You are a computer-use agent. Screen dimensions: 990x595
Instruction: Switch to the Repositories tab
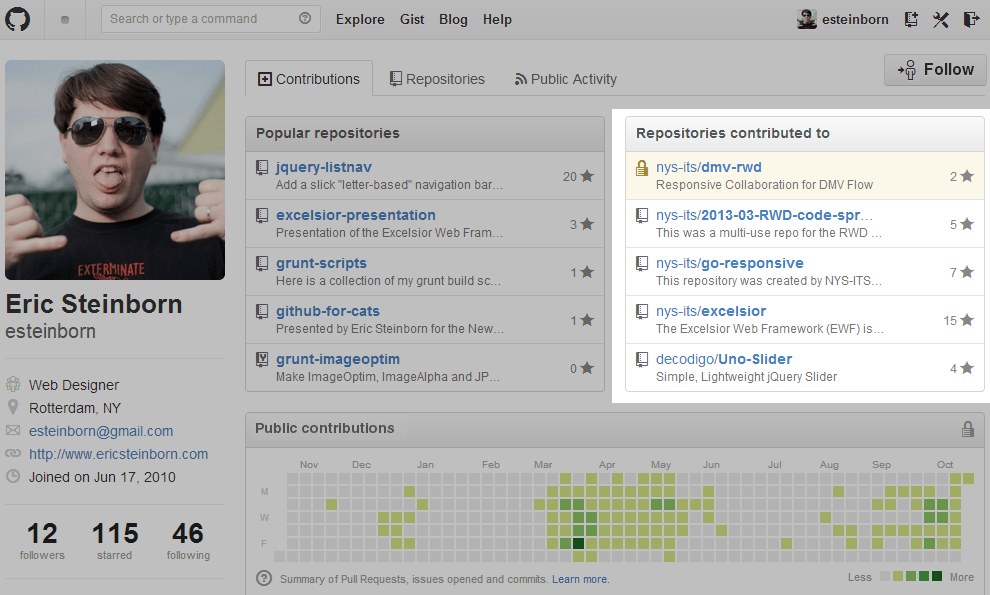pos(437,79)
